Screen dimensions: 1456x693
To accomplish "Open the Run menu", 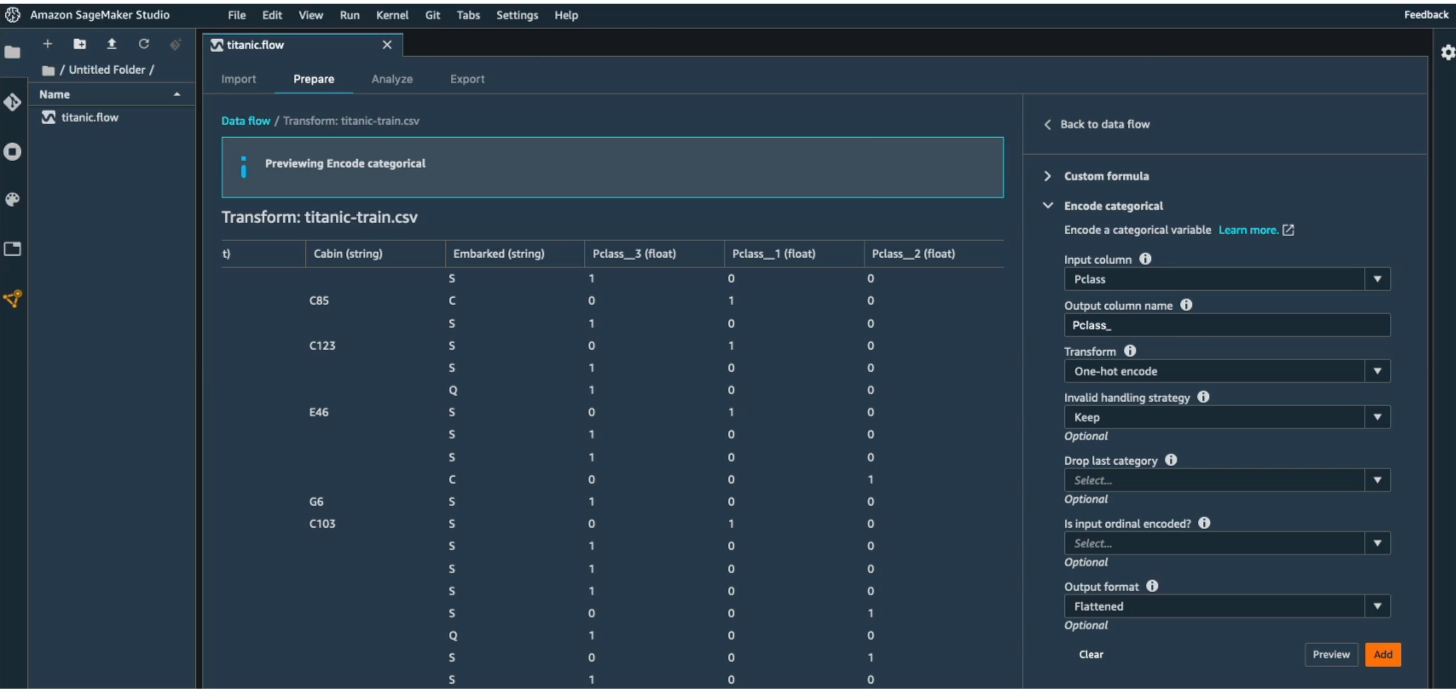I will [350, 15].
